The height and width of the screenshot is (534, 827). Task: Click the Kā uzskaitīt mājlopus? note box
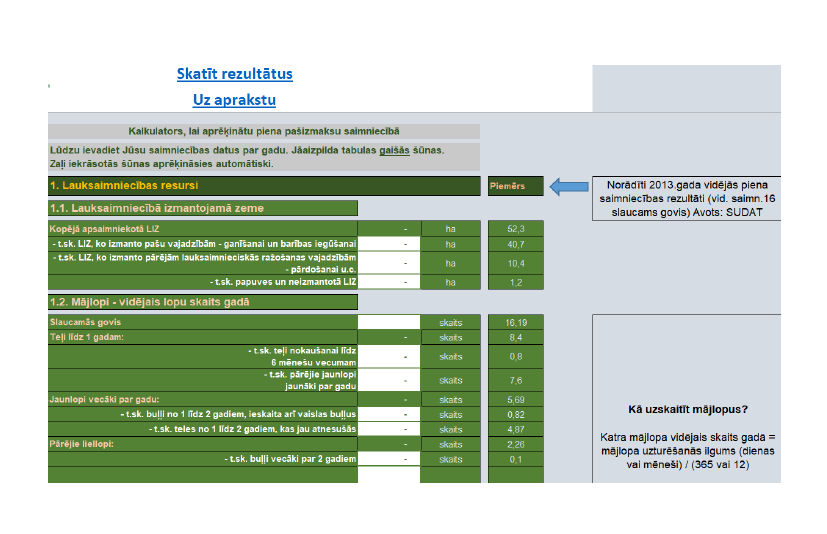click(x=687, y=399)
